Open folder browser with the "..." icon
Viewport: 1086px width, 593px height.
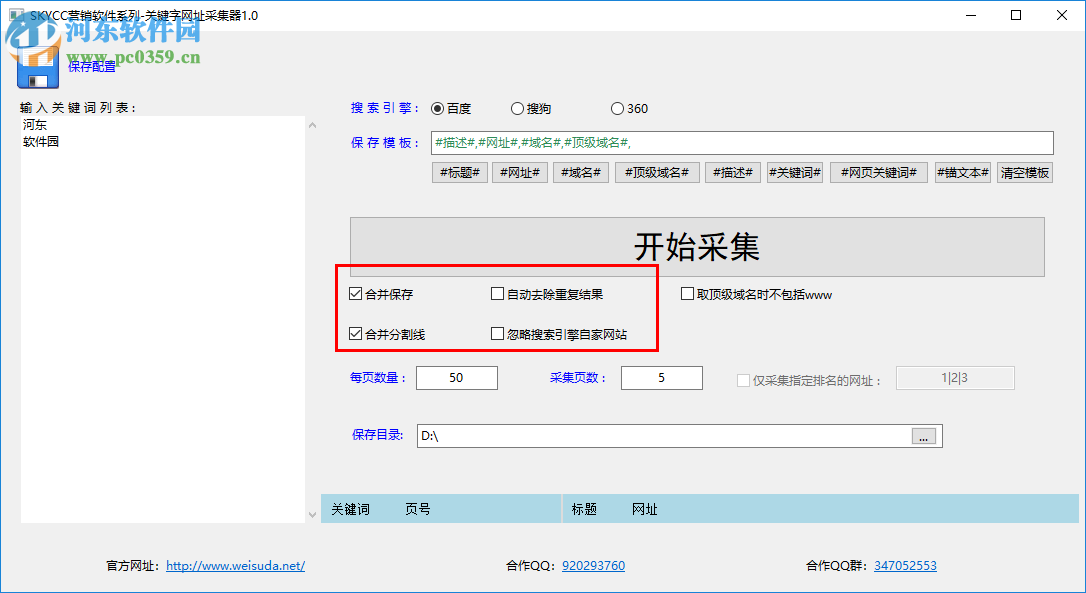(923, 435)
